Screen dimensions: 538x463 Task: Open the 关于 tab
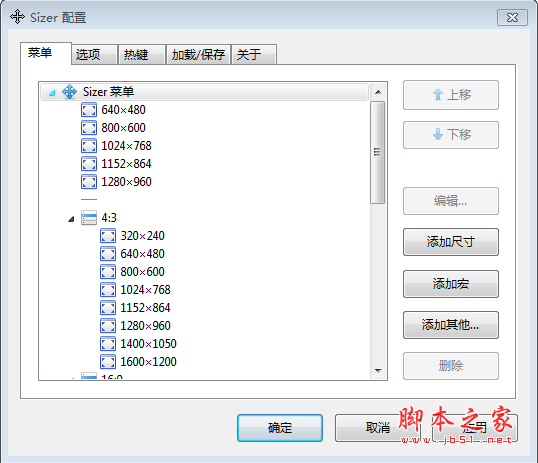click(x=254, y=55)
